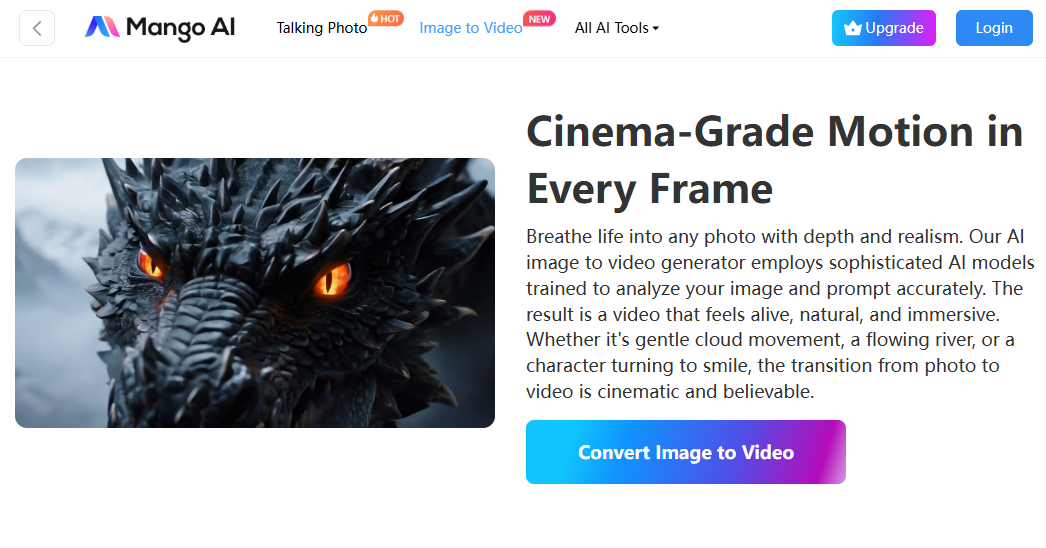Expand the All AI Tools dropdown
Viewport: 1046px width, 548px height.
tap(617, 28)
